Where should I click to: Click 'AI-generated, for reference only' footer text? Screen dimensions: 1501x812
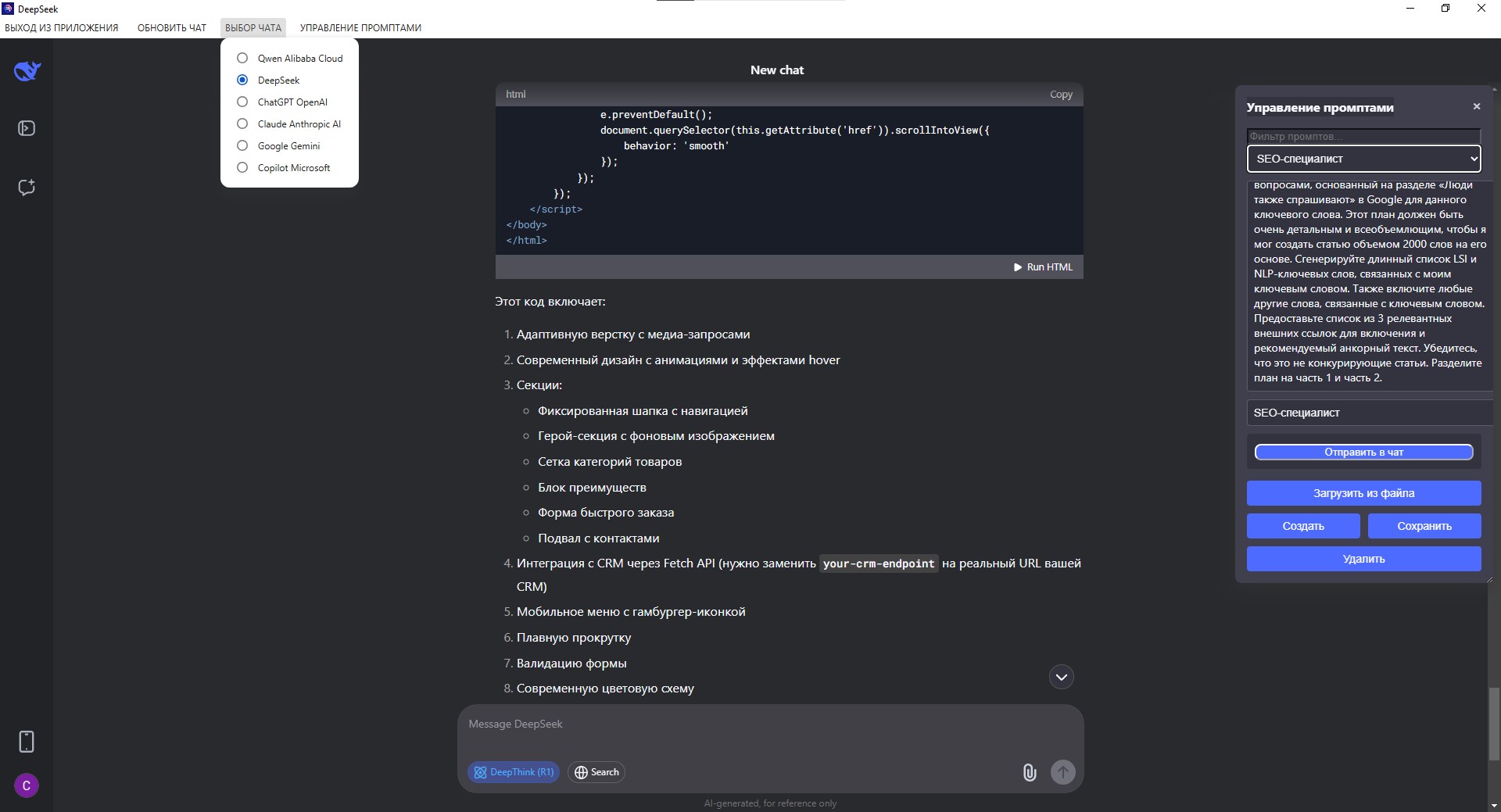[770, 803]
